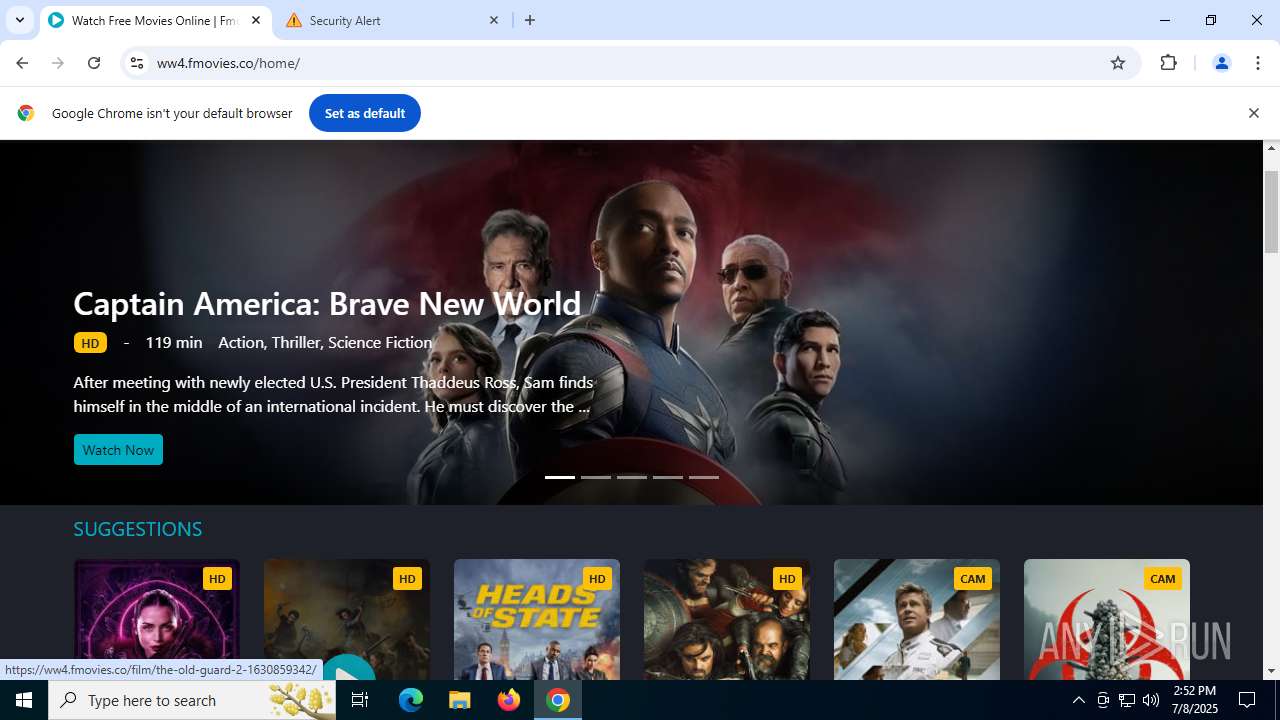
Task: Open Task View on the taskbar
Action: [360, 700]
